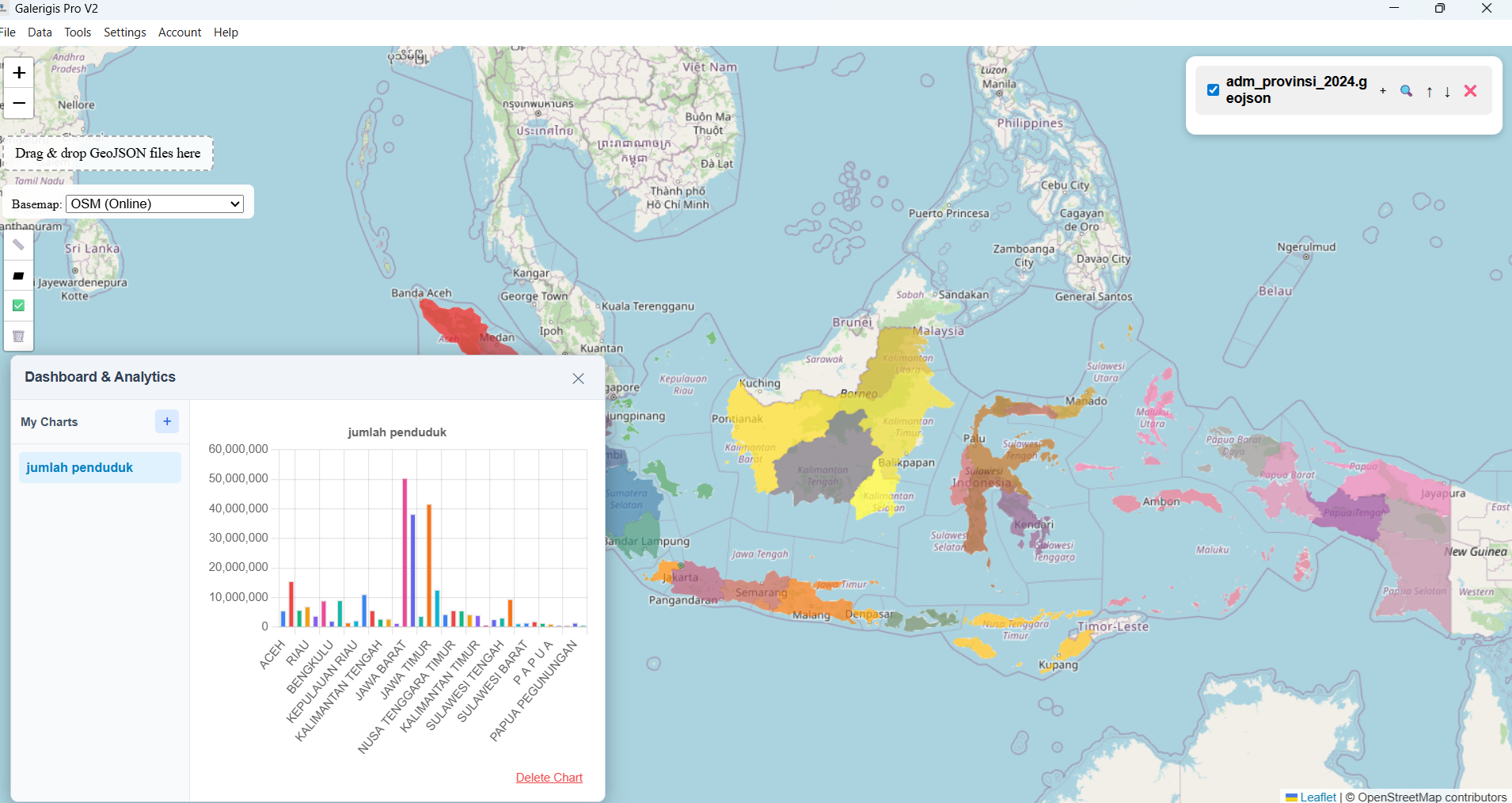Screen dimensions: 1512x803
Task: Open the Help menu
Action: (x=225, y=32)
